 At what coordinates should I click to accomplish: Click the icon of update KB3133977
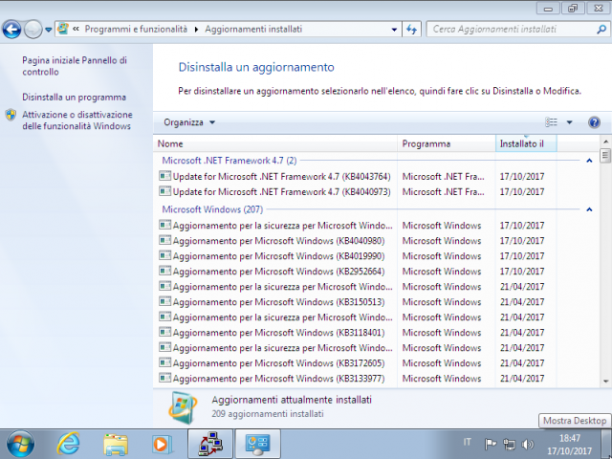165,378
